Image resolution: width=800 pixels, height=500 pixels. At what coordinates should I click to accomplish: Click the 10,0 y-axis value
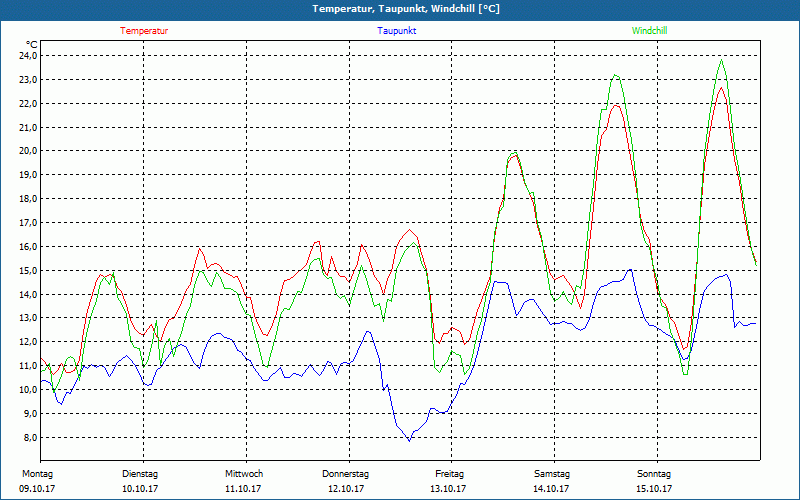28,390
